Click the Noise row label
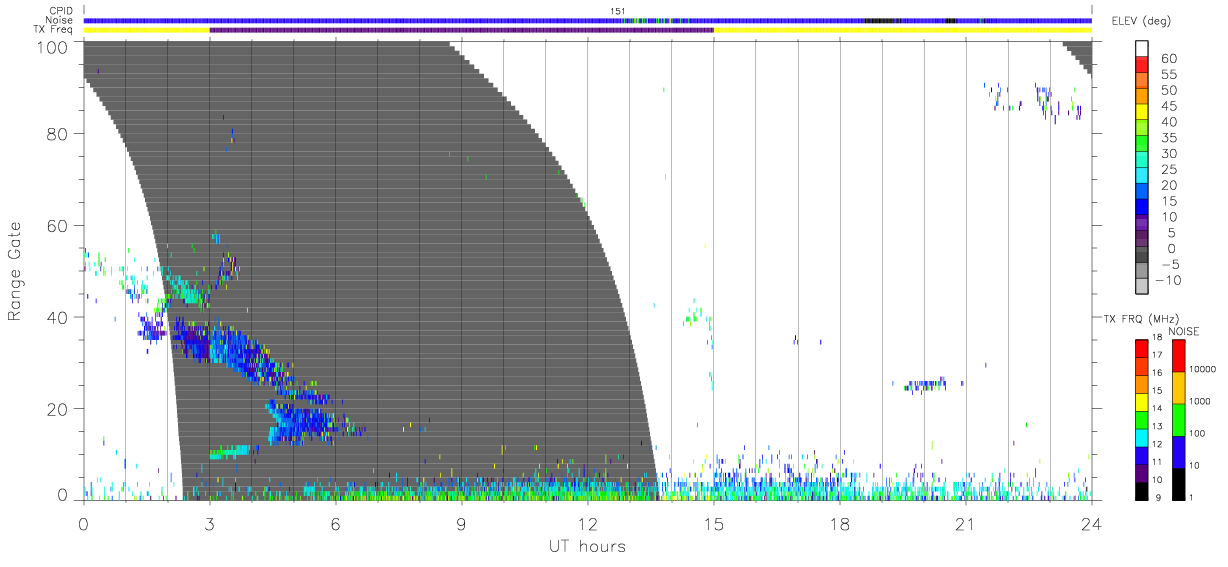1228x567 pixels. [x=59, y=20]
